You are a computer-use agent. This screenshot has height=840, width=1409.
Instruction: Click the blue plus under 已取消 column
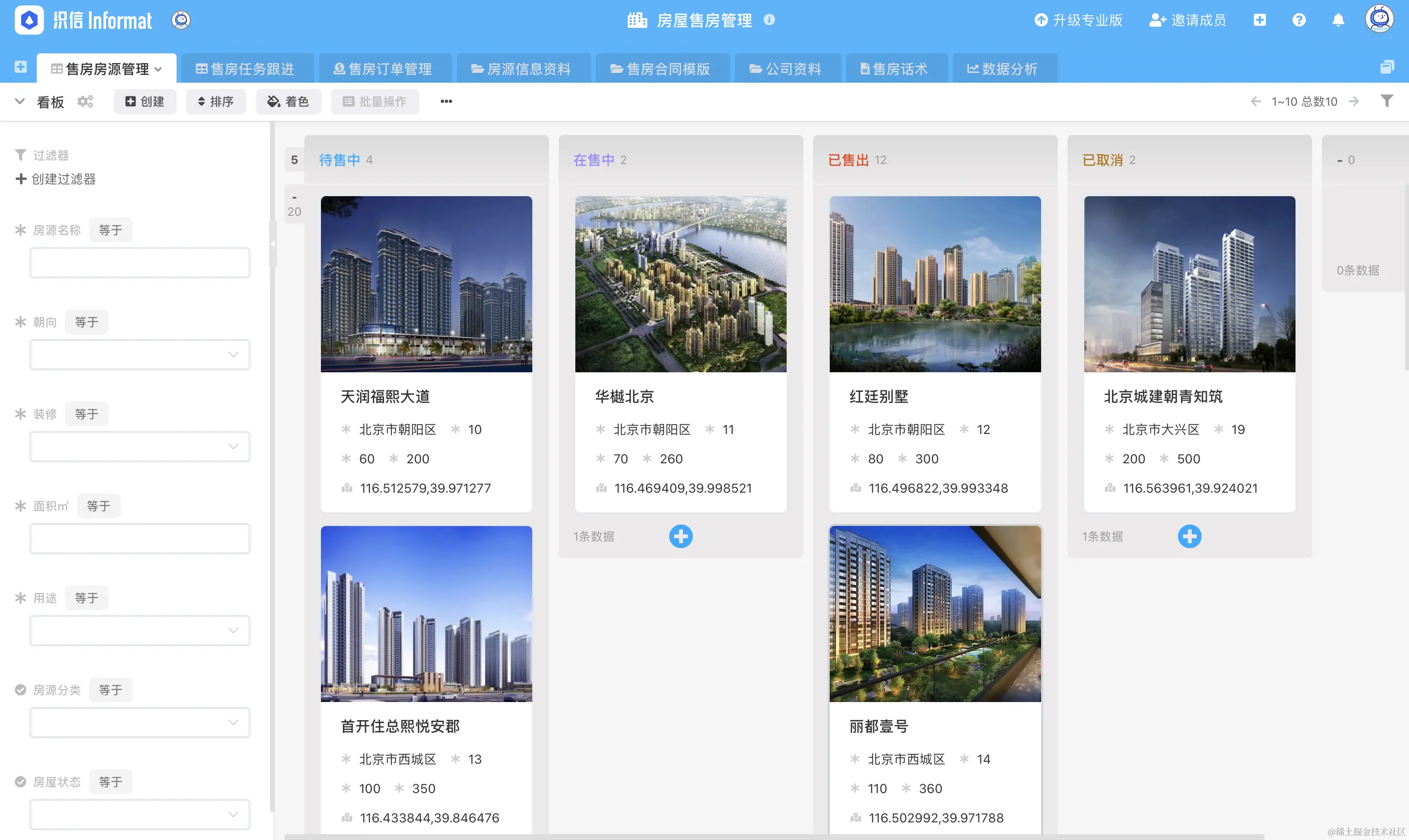point(1189,536)
